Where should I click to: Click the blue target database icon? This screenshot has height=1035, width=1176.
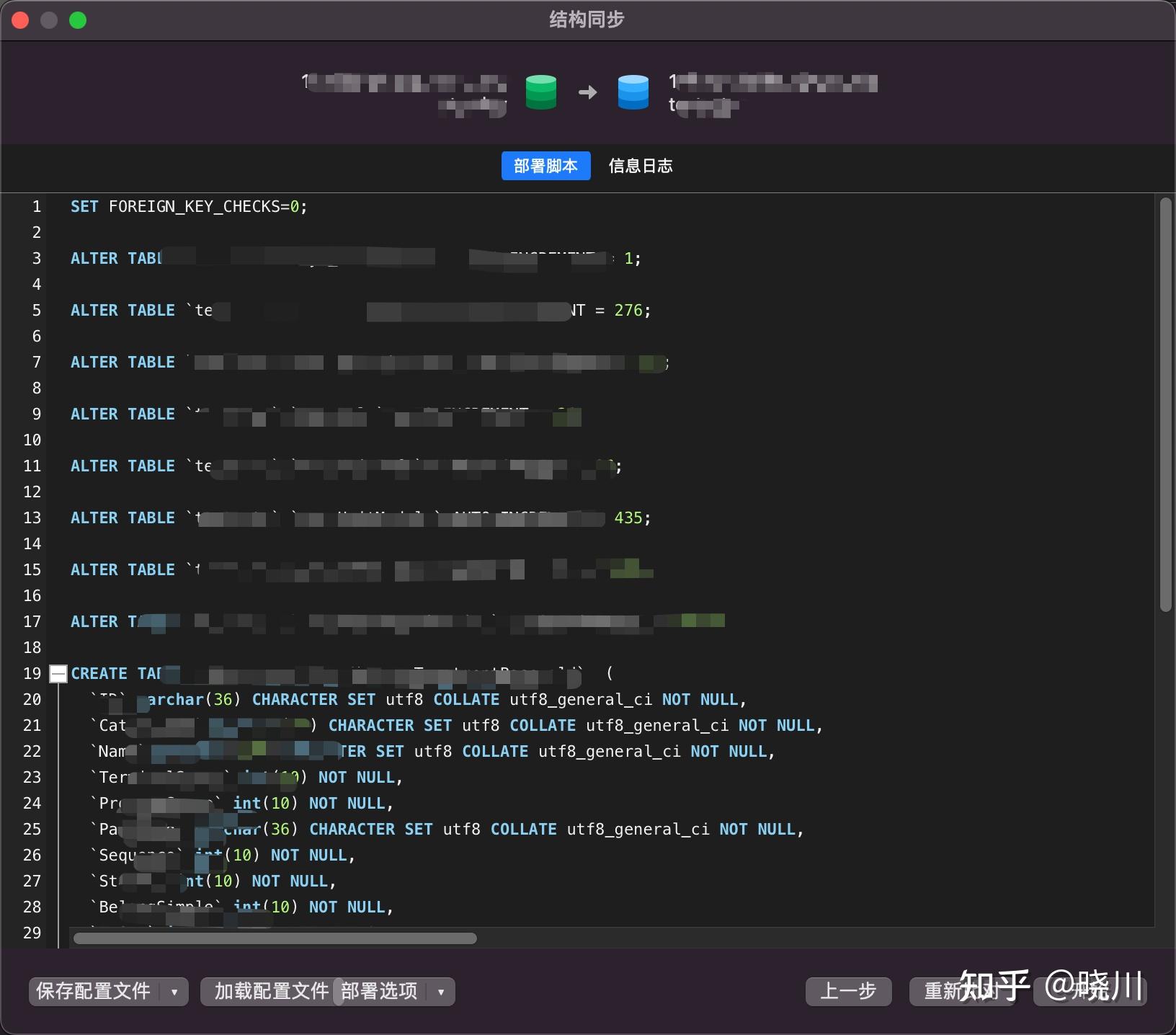click(632, 92)
